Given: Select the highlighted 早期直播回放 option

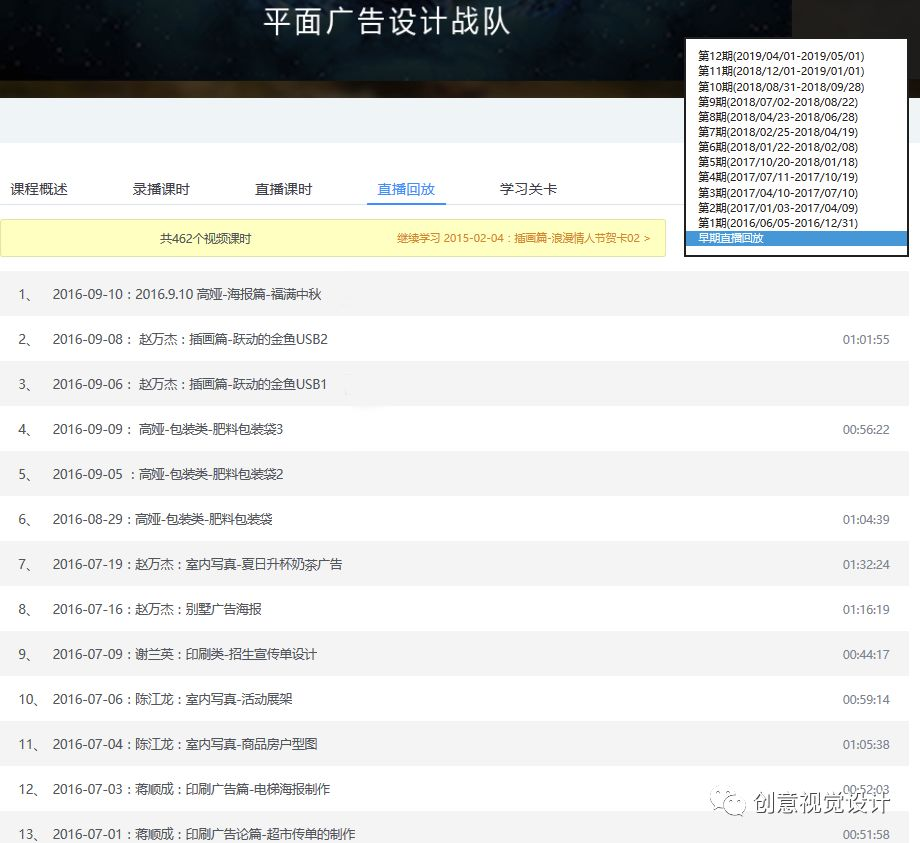Looking at the screenshot, I should coord(796,238).
